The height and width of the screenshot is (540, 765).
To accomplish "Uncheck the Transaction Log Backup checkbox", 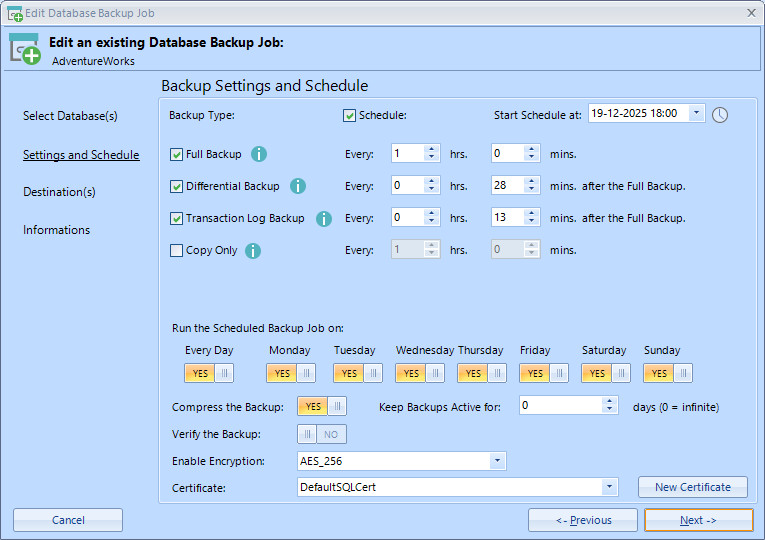I will tap(176, 219).
